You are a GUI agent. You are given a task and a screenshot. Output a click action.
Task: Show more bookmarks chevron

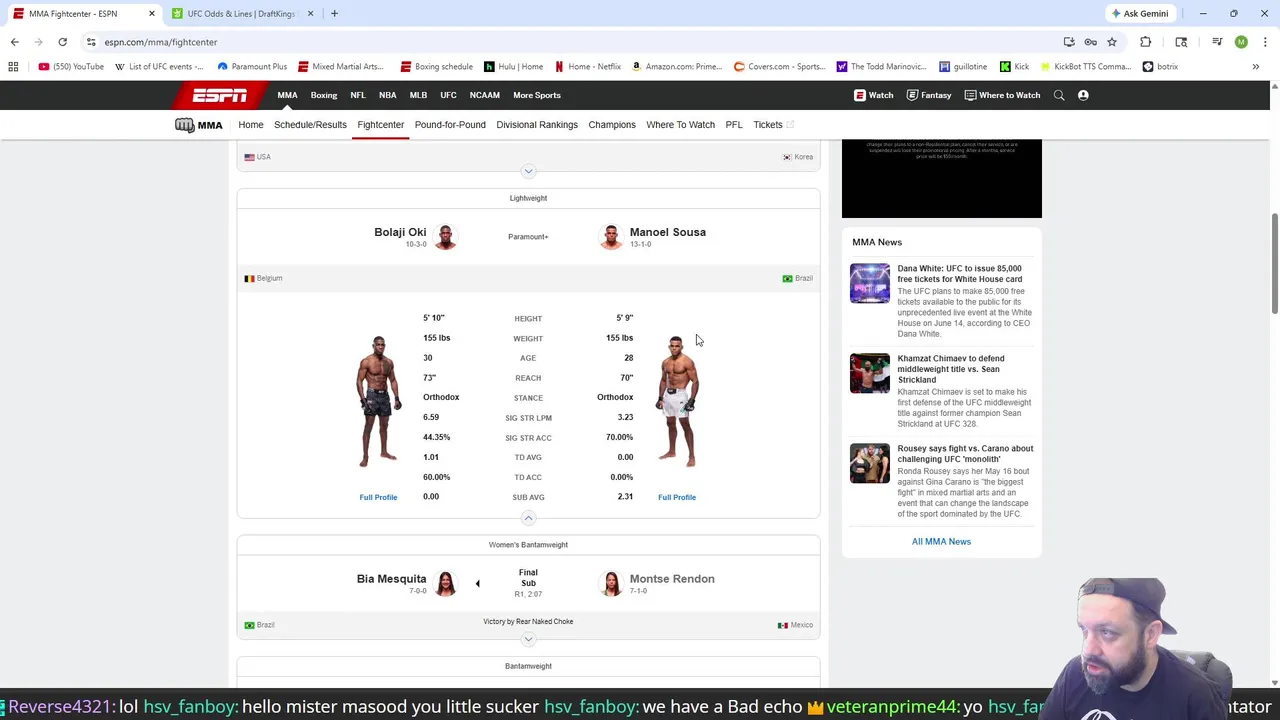tap(1255, 66)
